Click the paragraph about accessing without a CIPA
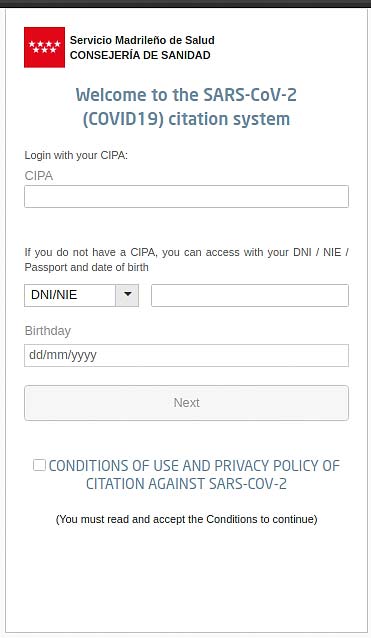The height and width of the screenshot is (638, 371). [x=186, y=260]
